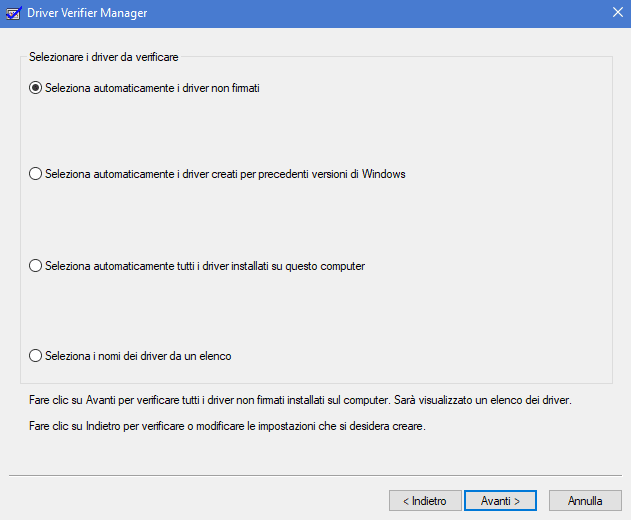Select radio button for older Windows version drivers

pyautogui.click(x=36, y=174)
